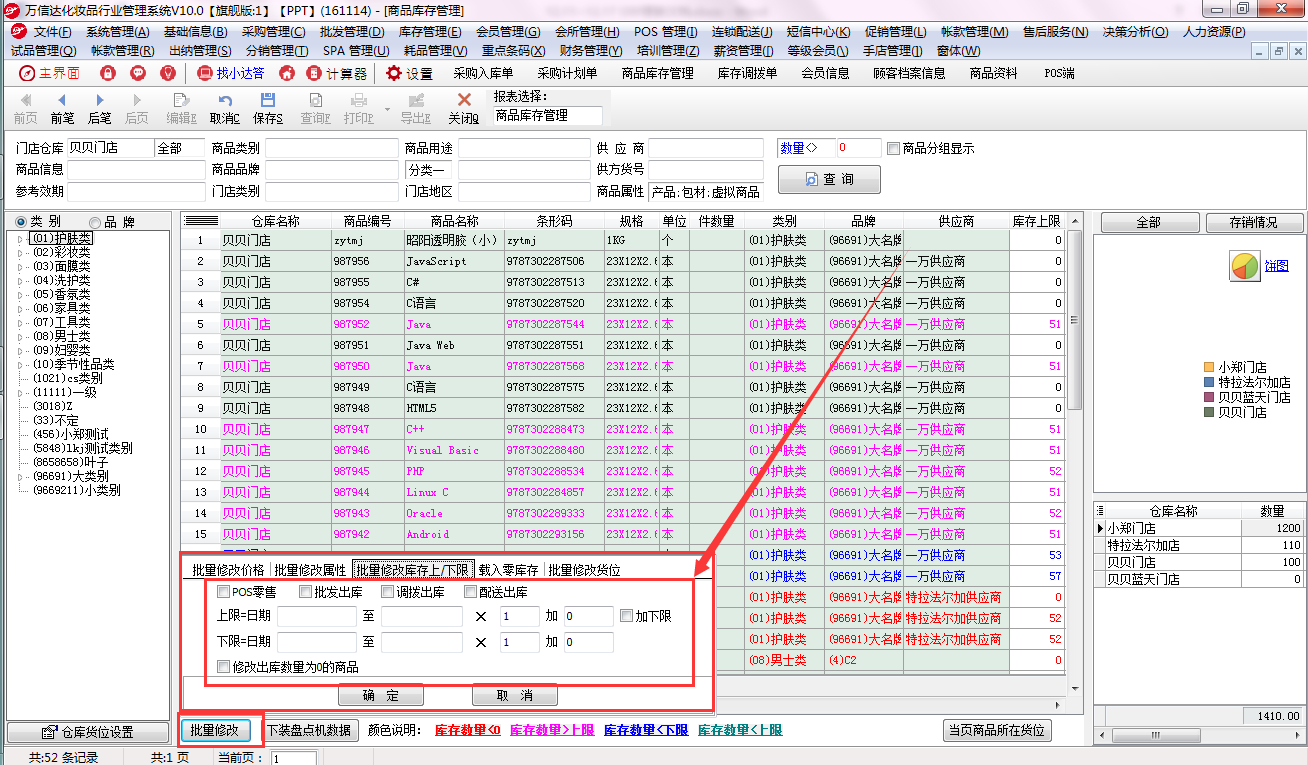The height and width of the screenshot is (765, 1308).
Task: Click the blue 特拉法尔加店 legend swatch
Action: pyautogui.click(x=1209, y=382)
